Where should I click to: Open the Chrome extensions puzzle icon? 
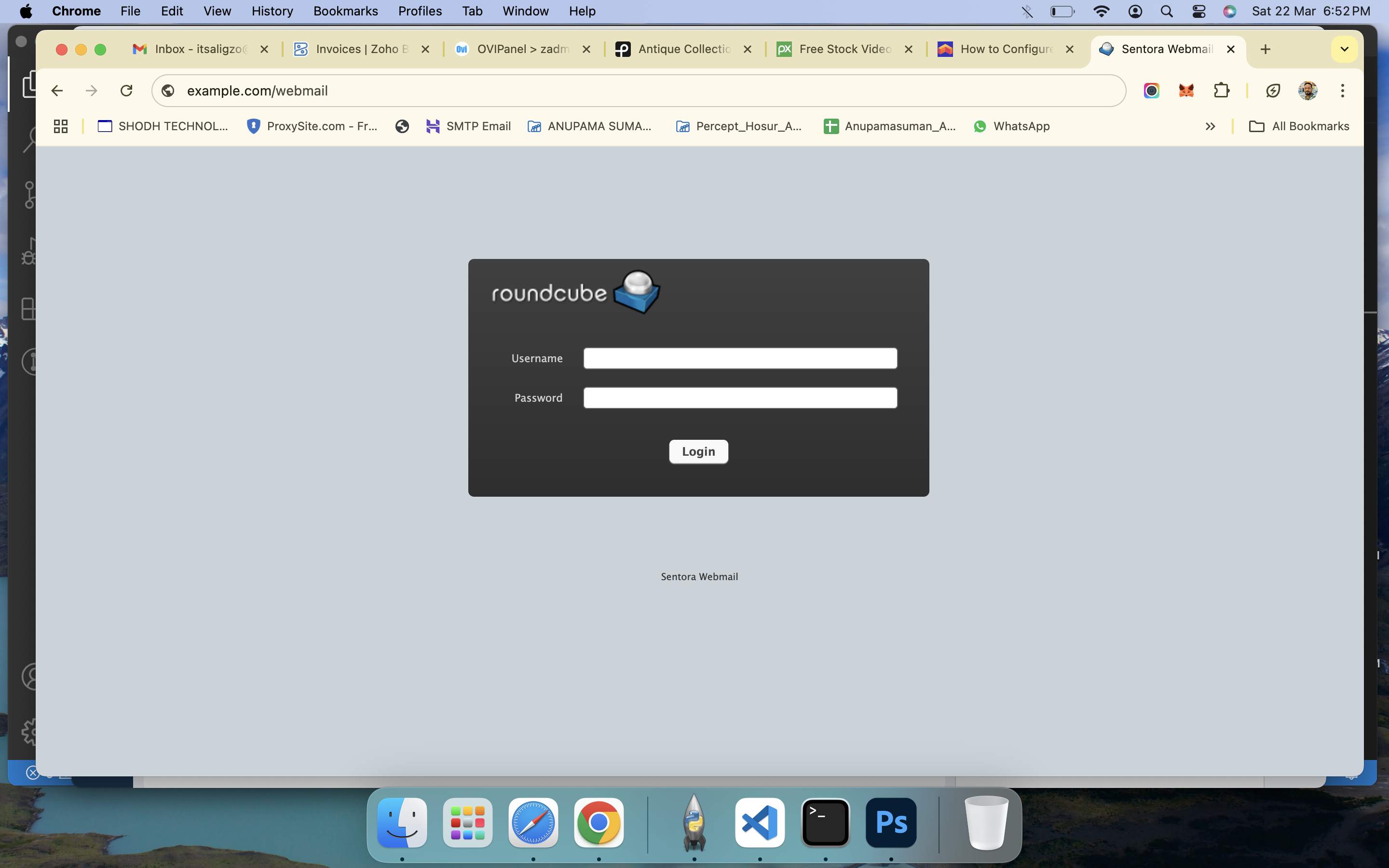coord(1221,91)
